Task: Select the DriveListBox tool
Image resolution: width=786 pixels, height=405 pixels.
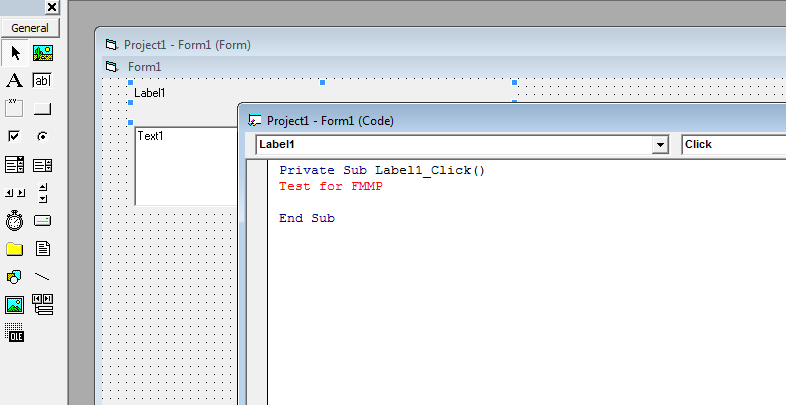Action: click(43, 221)
